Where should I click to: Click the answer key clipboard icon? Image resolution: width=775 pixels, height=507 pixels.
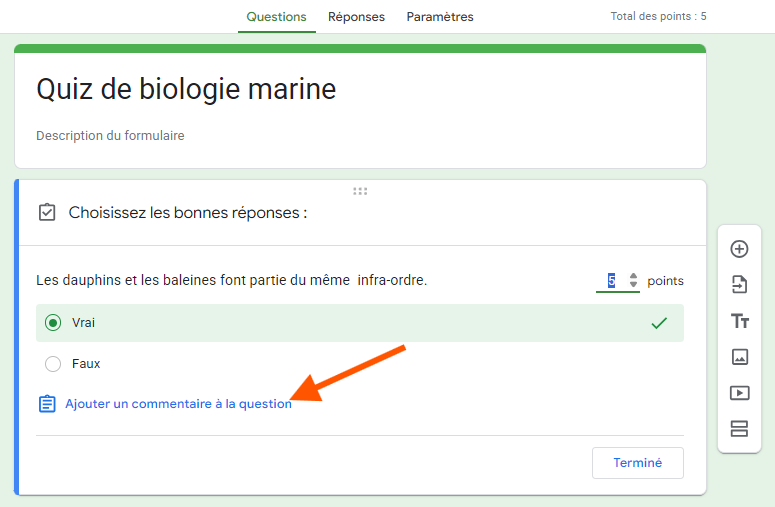click(x=47, y=213)
